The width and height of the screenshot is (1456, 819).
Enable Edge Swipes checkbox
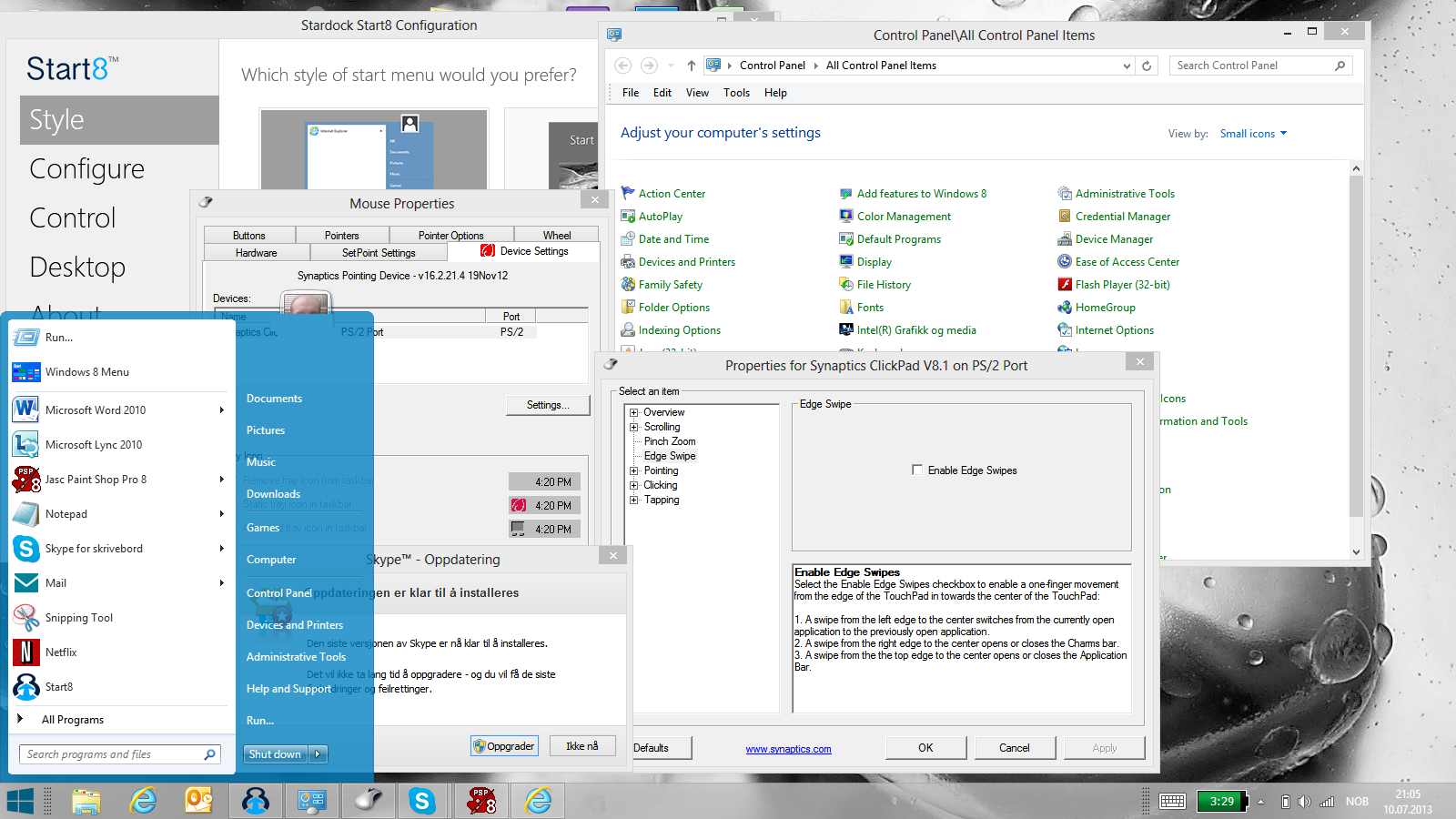(917, 470)
